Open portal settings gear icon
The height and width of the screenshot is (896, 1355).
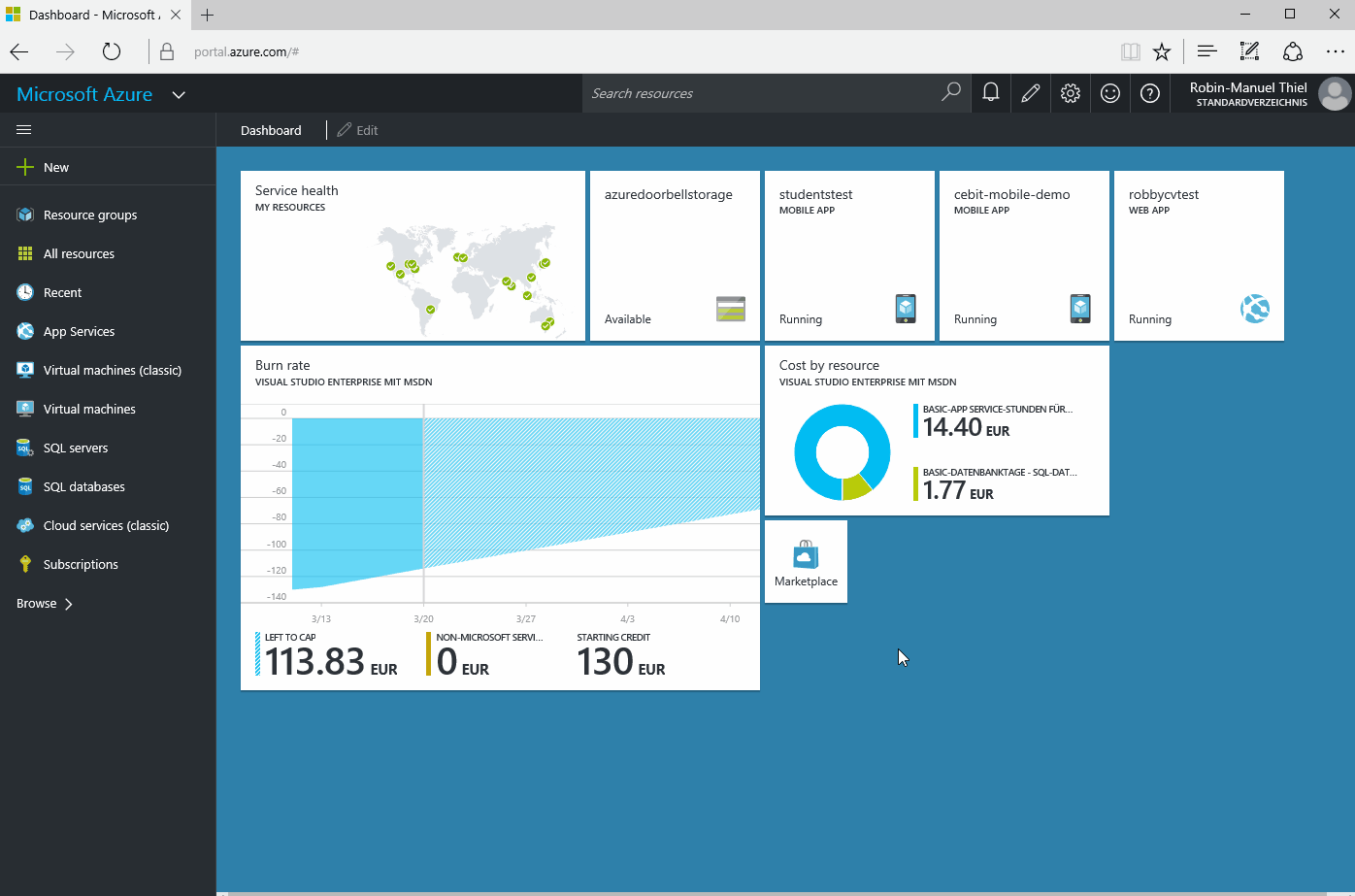(x=1070, y=93)
